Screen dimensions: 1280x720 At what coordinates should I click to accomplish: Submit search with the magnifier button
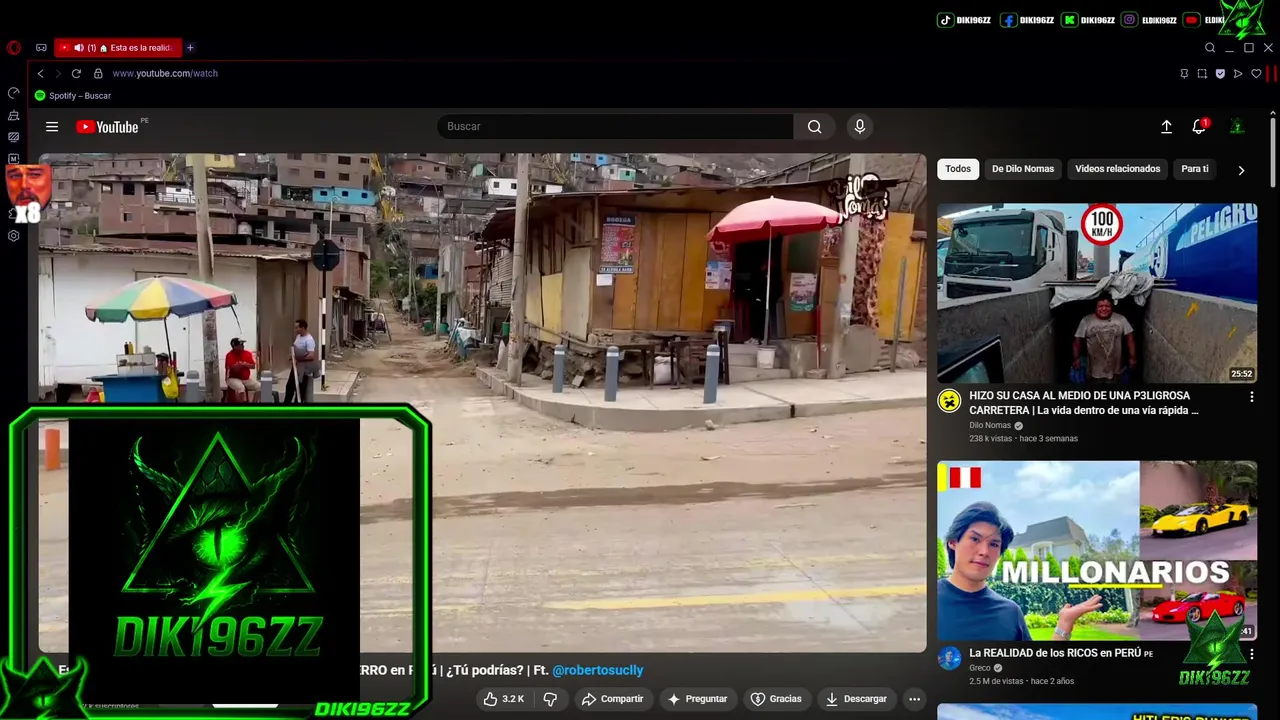[x=815, y=127]
